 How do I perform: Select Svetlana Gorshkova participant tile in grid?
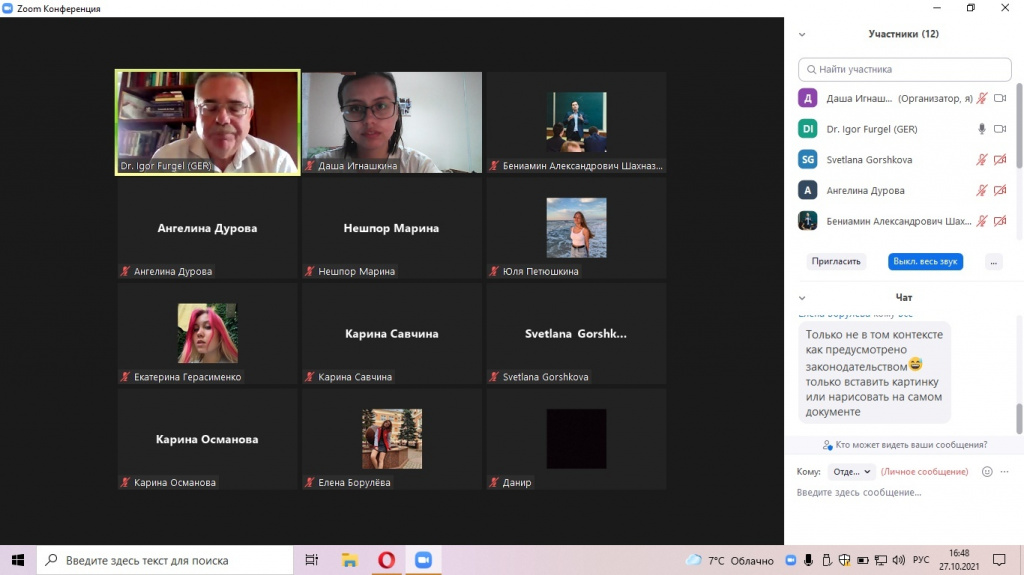point(576,333)
